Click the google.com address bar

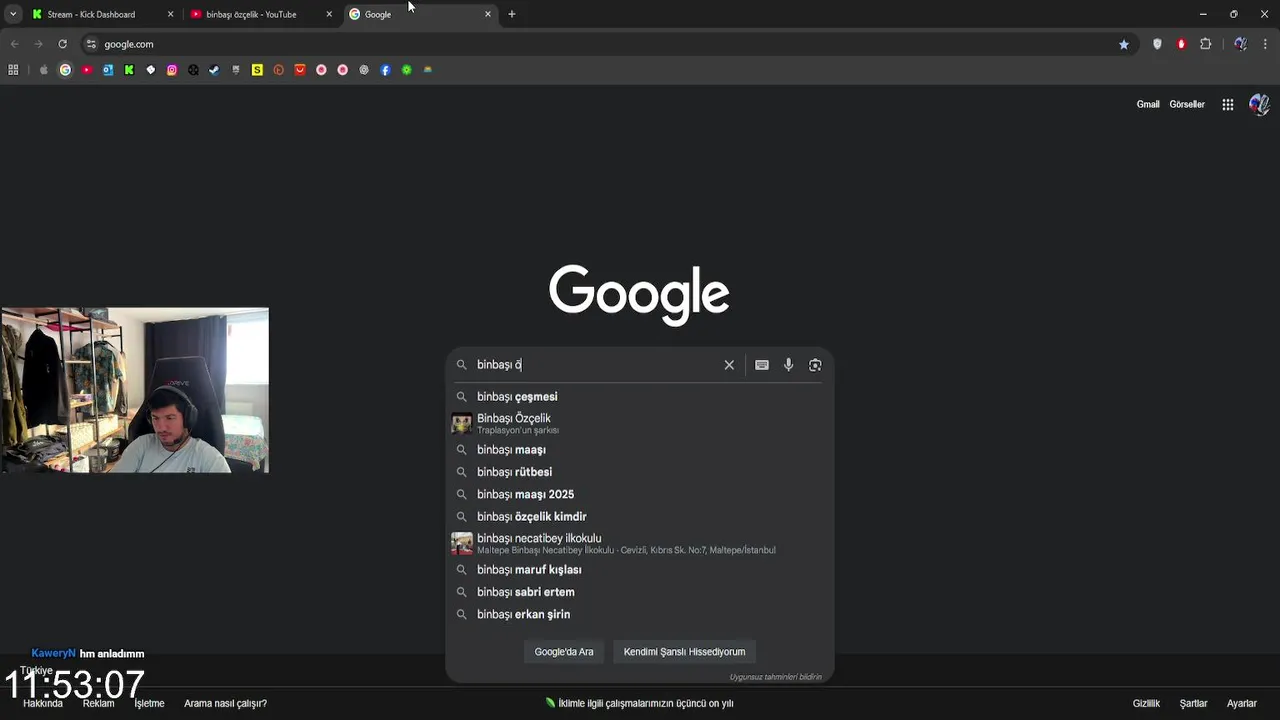(600, 44)
